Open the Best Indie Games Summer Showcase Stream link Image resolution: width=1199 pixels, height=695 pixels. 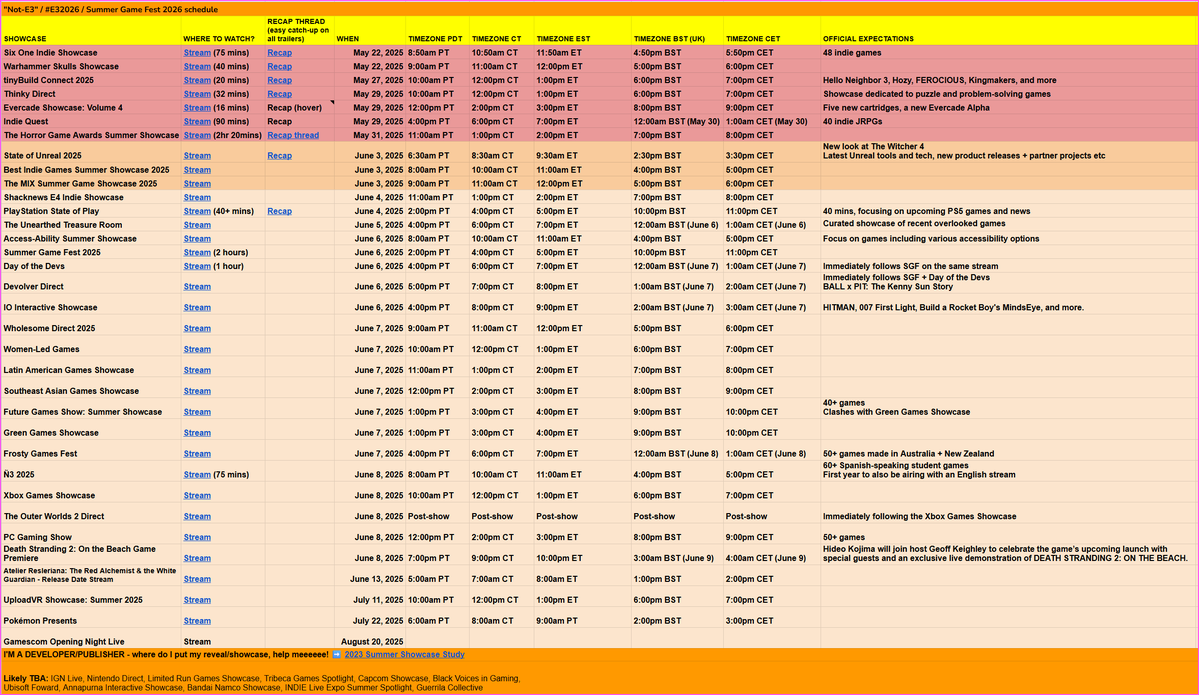[x=197, y=170]
